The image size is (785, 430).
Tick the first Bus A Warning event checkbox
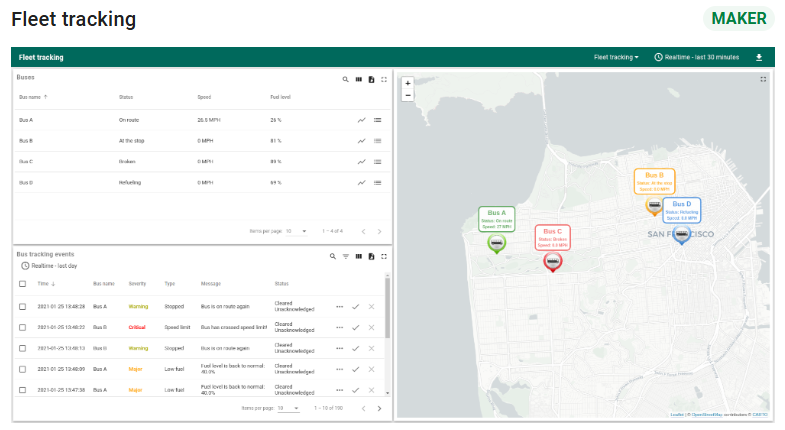[x=22, y=306]
